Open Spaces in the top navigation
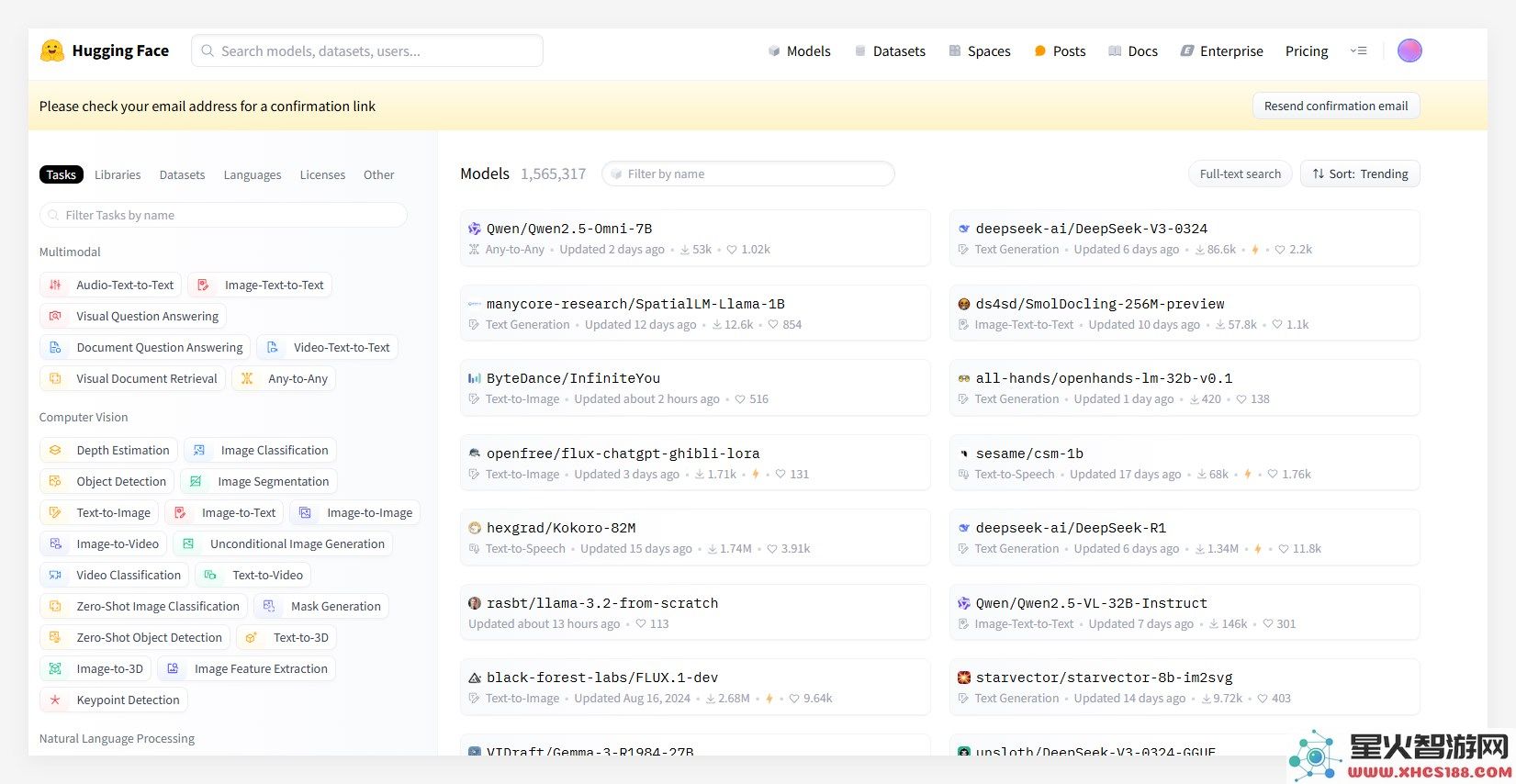The height and width of the screenshot is (784, 1516). 979,51
